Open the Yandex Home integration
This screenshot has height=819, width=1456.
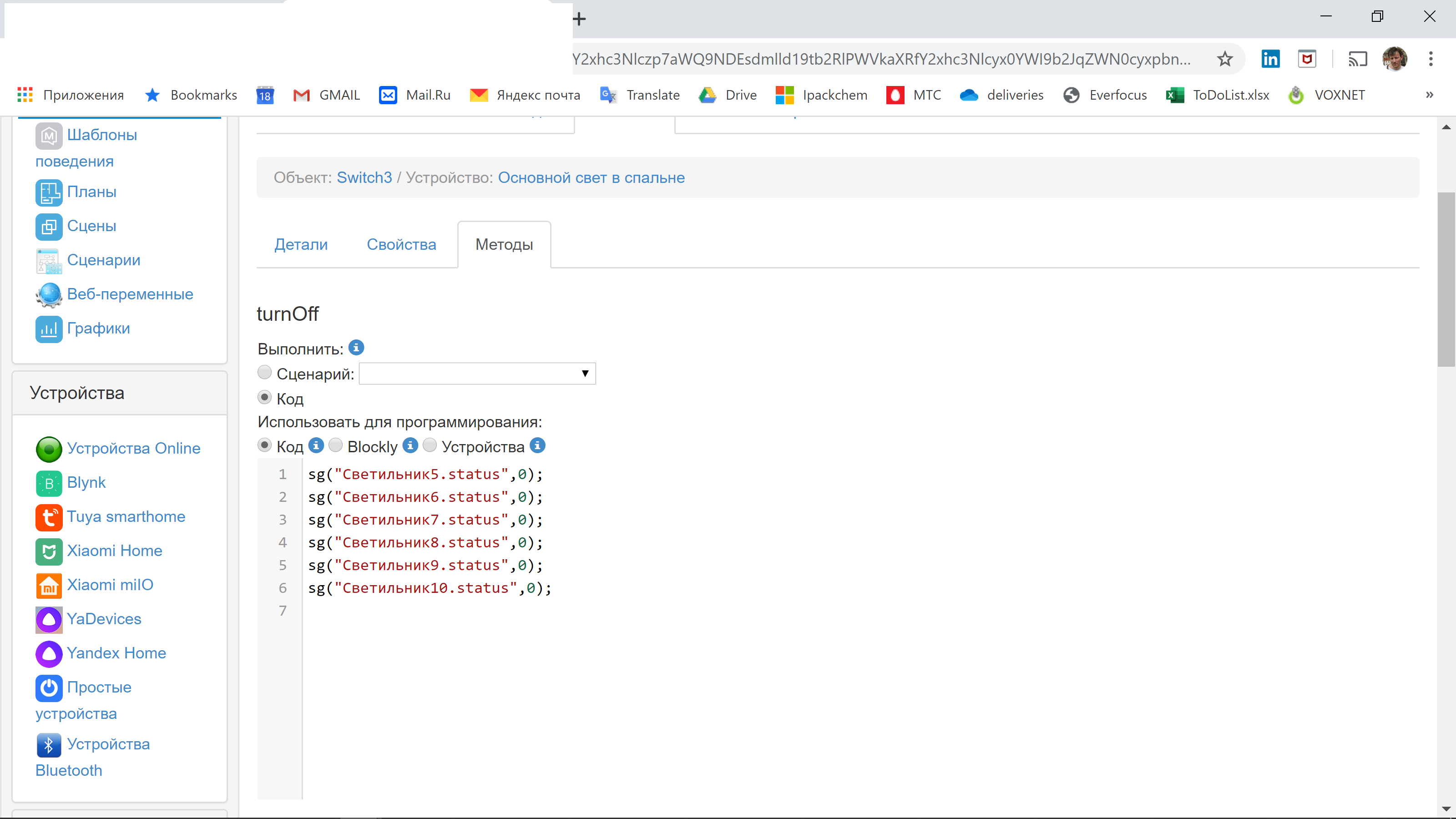click(116, 653)
